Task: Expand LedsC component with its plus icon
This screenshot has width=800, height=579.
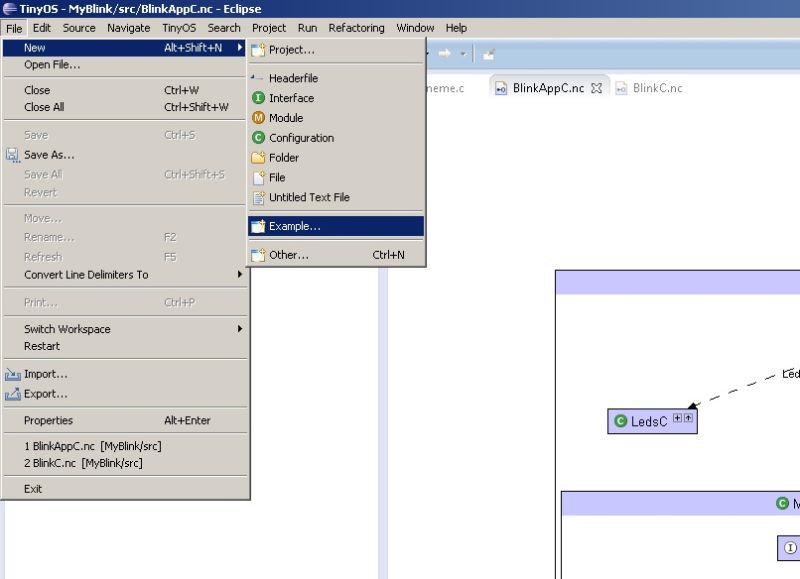Action: click(678, 418)
